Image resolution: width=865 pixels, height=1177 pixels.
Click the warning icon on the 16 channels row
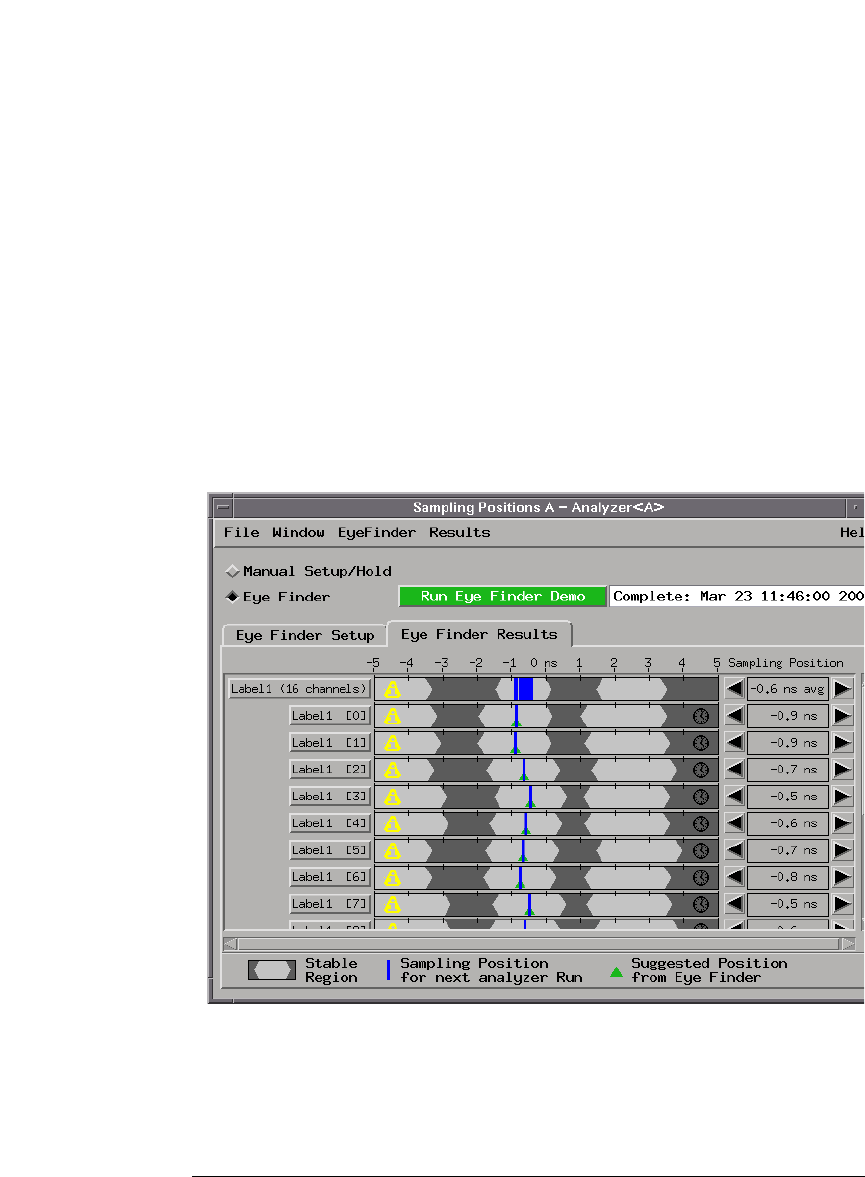(393, 689)
